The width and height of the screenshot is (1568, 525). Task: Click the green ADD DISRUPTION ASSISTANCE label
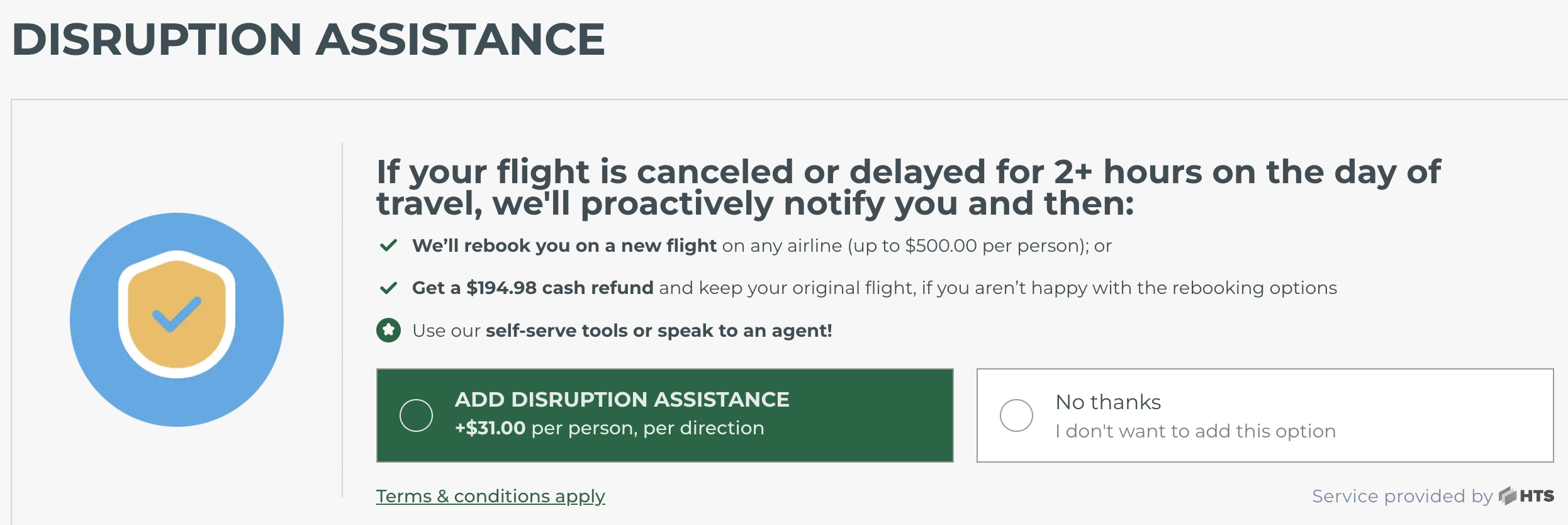point(622,399)
